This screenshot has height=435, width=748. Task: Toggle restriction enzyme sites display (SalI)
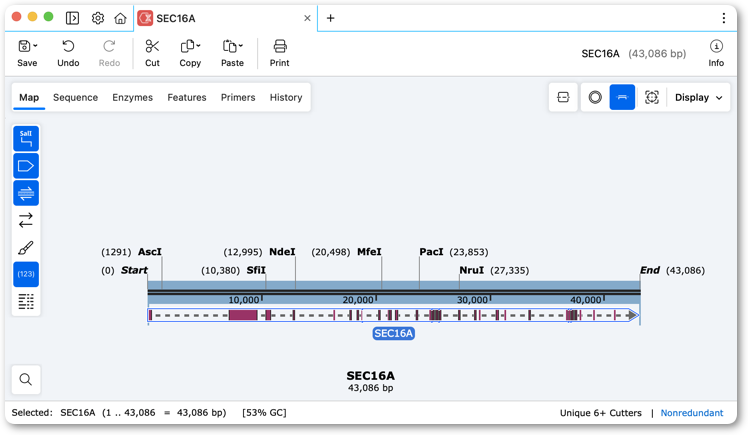coord(26,138)
